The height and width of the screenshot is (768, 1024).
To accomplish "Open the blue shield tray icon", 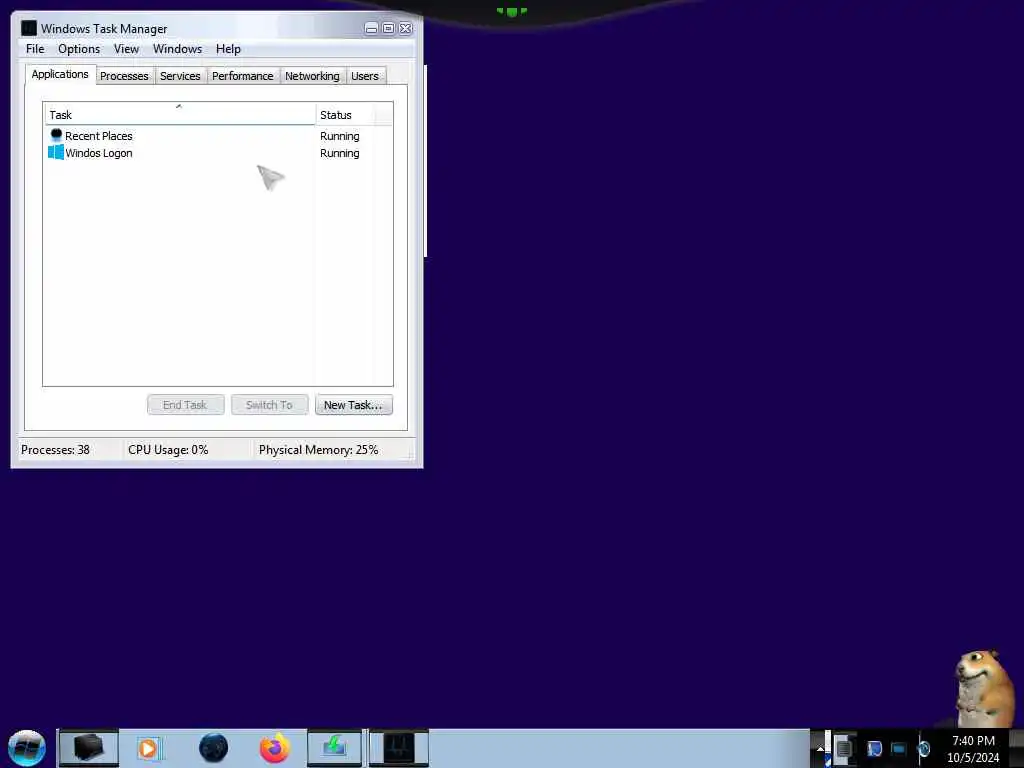I will coord(874,748).
